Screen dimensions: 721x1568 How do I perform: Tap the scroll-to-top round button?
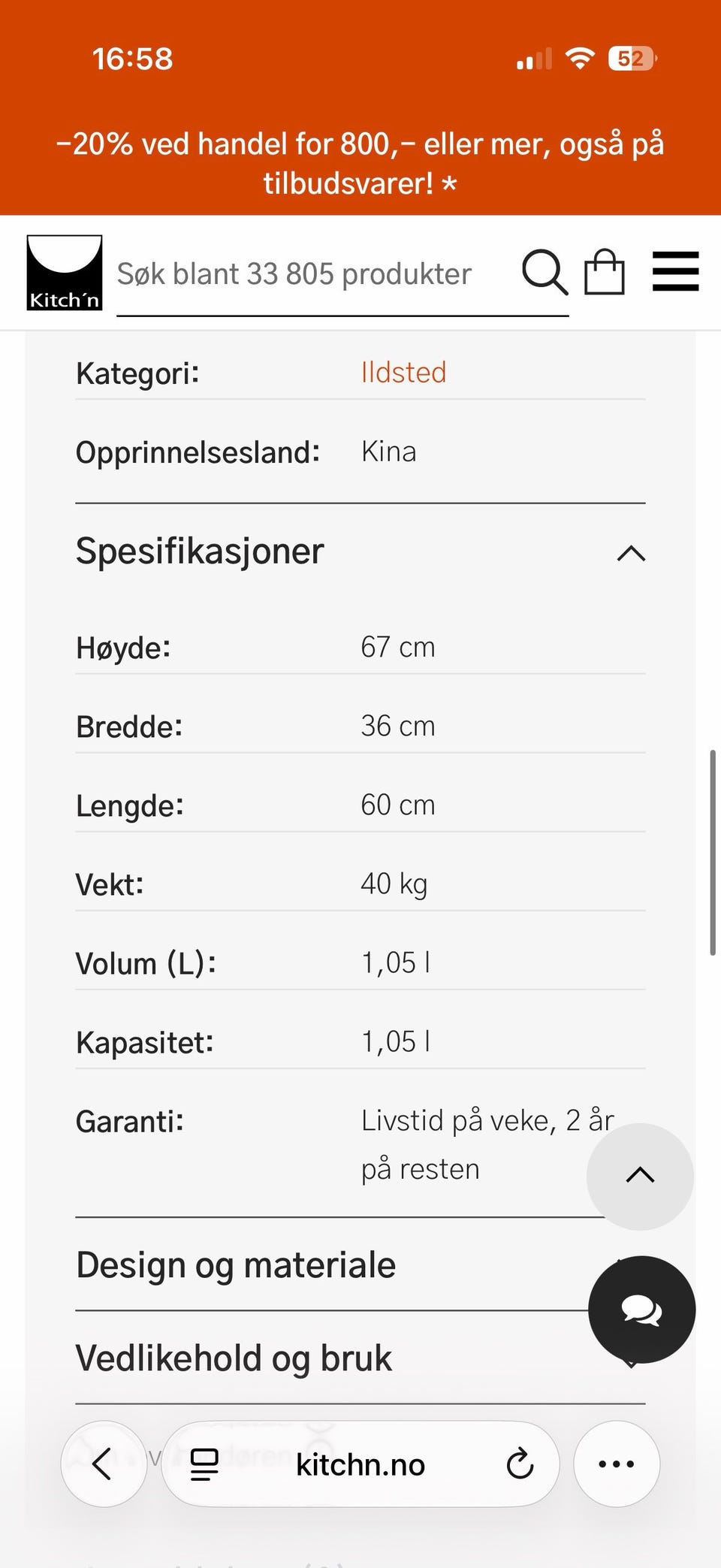point(640,1176)
